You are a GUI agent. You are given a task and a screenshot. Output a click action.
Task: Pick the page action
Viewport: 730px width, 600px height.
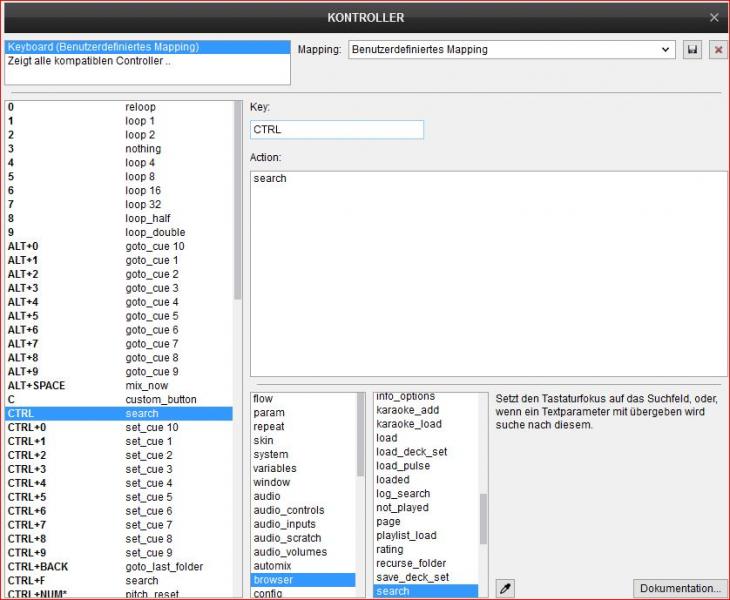[x=426, y=522]
